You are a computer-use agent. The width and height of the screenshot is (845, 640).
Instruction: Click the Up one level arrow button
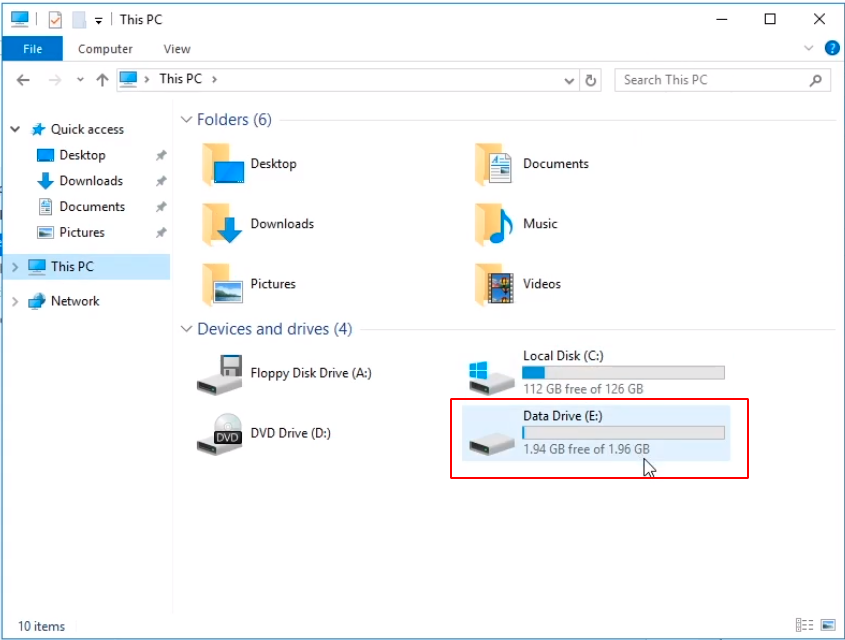102,80
